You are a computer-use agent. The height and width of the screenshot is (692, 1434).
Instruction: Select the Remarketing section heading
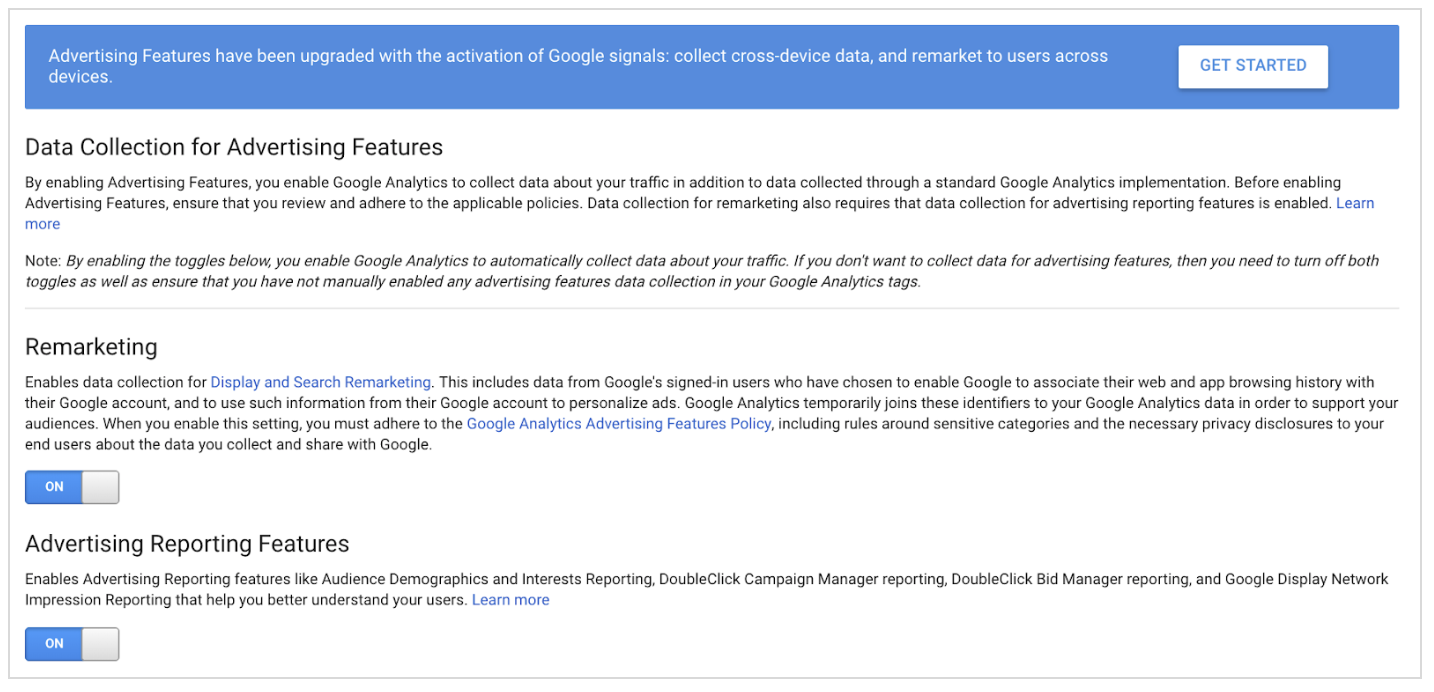pyautogui.click(x=91, y=347)
